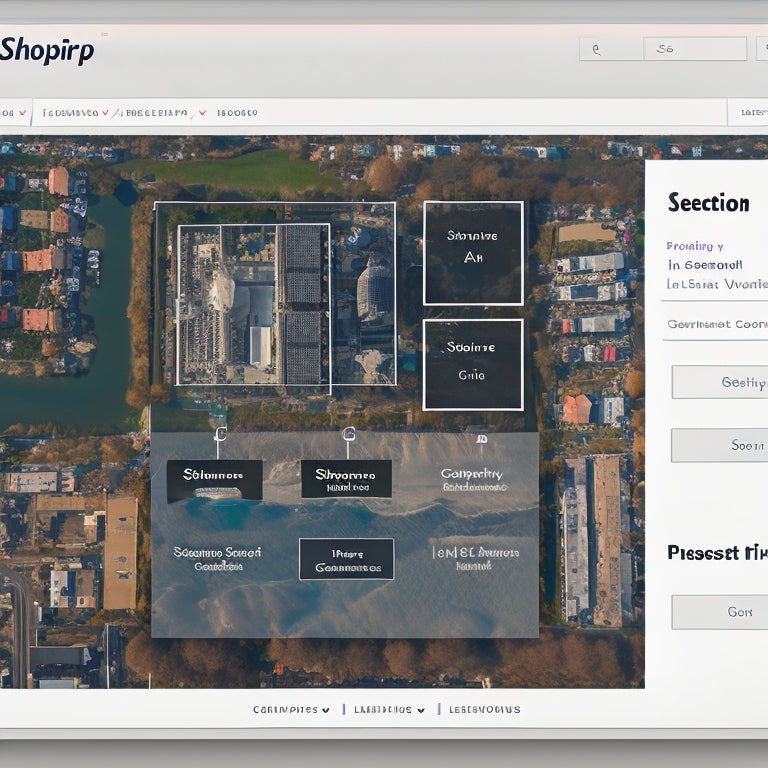Image resolution: width=768 pixels, height=768 pixels.
Task: Click the second gray button in the right panel
Action: pos(719,445)
